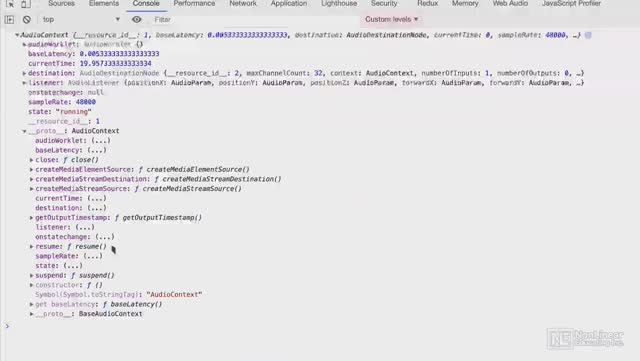The width and height of the screenshot is (640, 361).
Task: Invoke the listener (...) getter in proto
Action: click(x=85, y=227)
